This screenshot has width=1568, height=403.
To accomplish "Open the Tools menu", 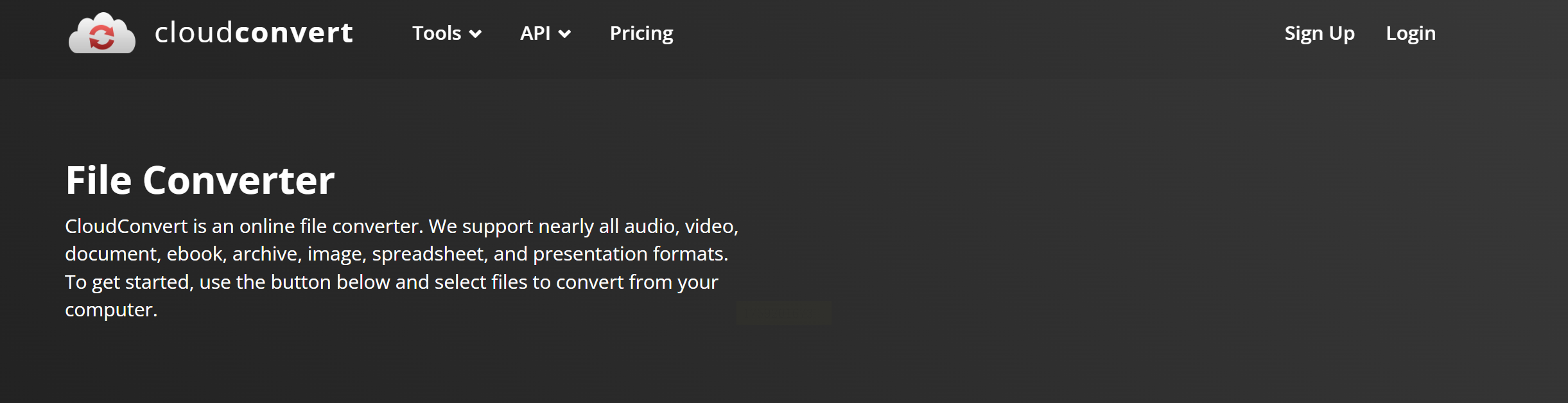I will click(x=437, y=33).
